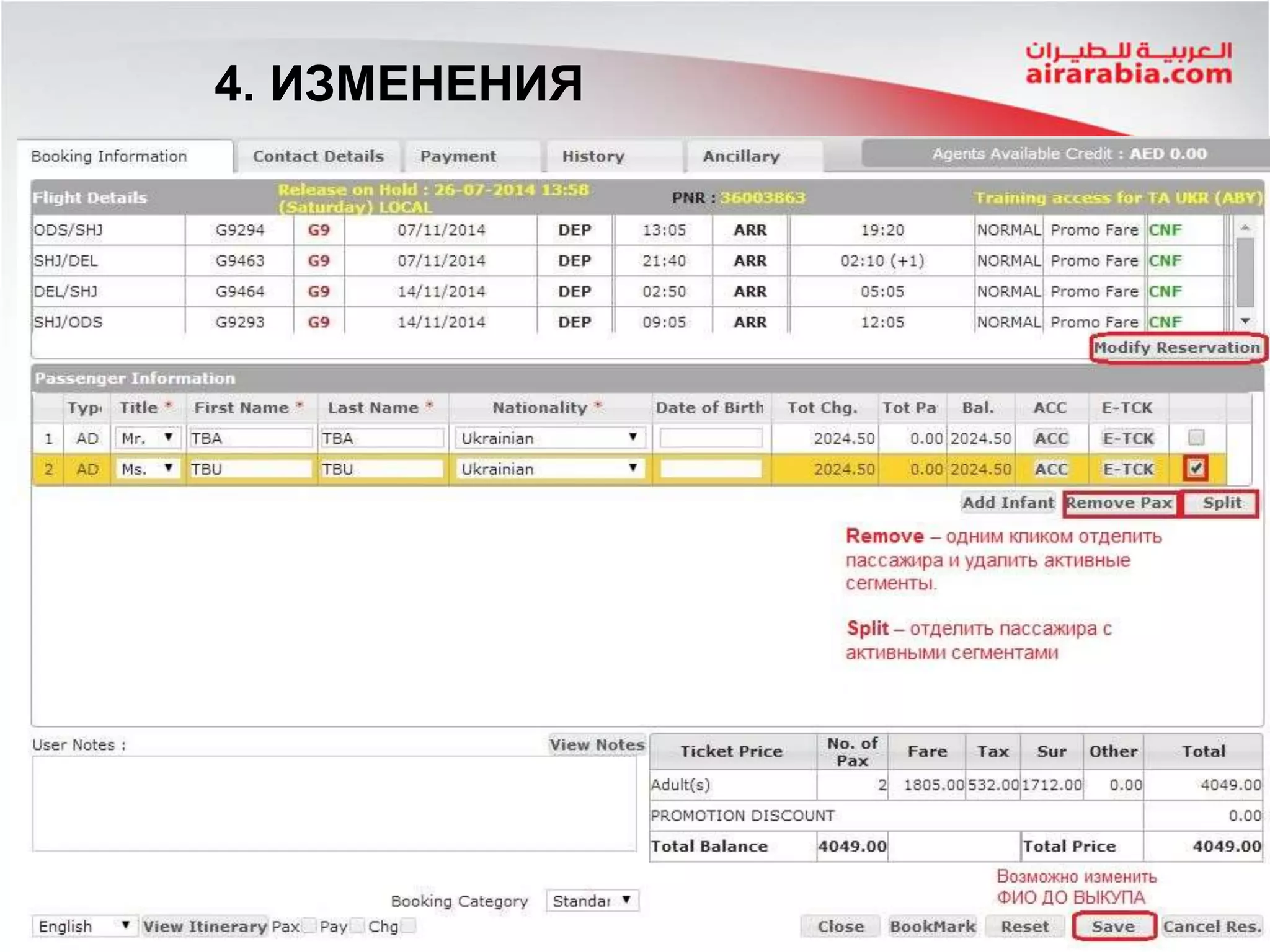The image size is (1270, 952).
Task: Click Date of Birth field for passenger 1
Action: tap(711, 438)
